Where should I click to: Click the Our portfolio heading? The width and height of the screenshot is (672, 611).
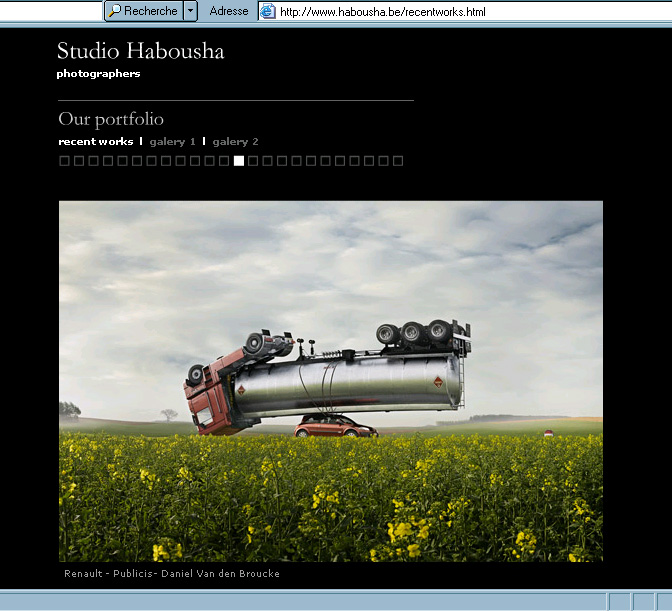coord(111,120)
